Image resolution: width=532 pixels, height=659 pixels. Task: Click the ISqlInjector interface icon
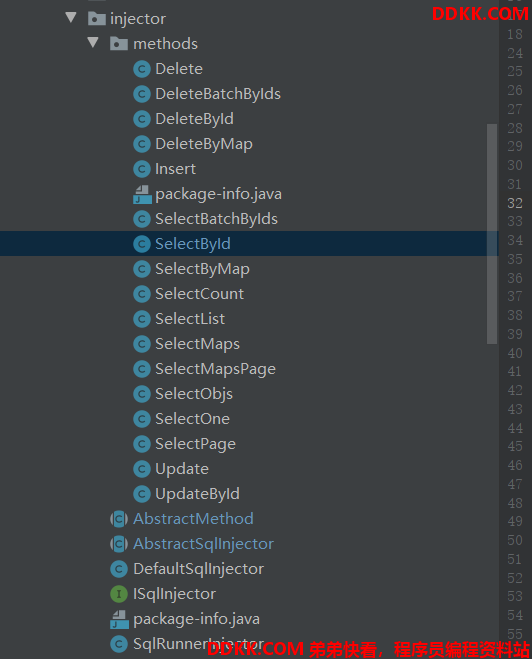point(119,594)
